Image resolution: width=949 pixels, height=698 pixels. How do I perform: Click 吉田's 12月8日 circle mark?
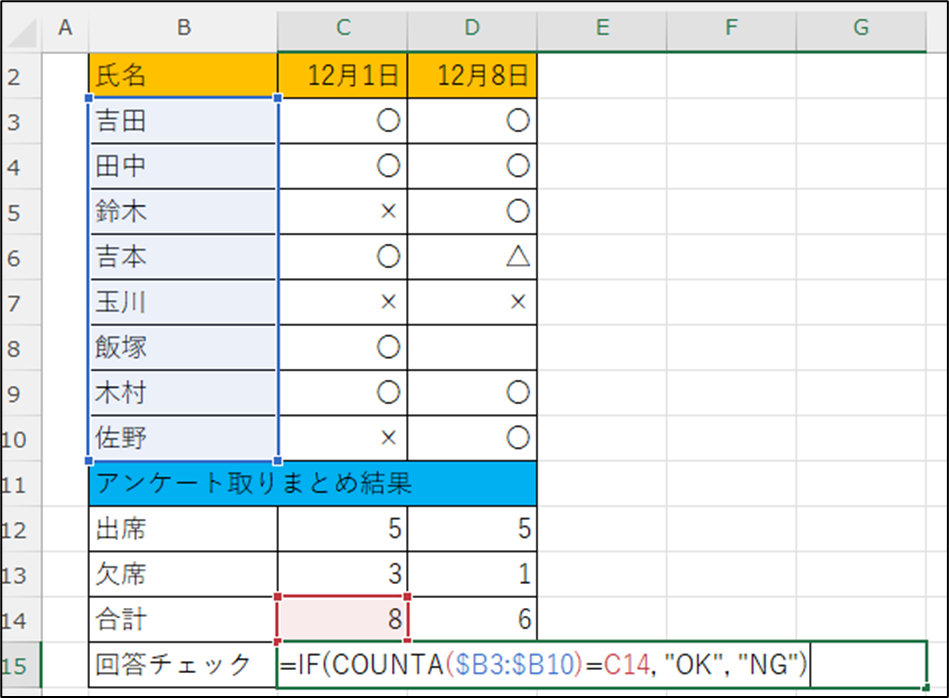click(518, 120)
